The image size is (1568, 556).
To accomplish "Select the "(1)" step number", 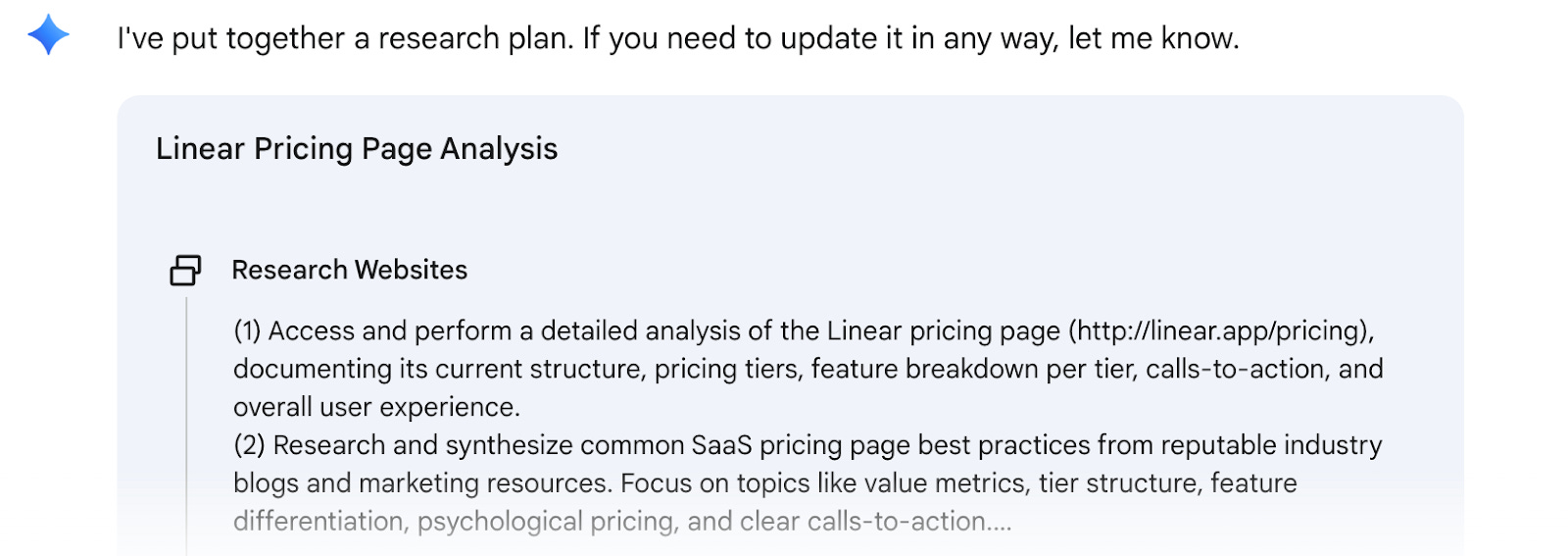I will click(247, 331).
